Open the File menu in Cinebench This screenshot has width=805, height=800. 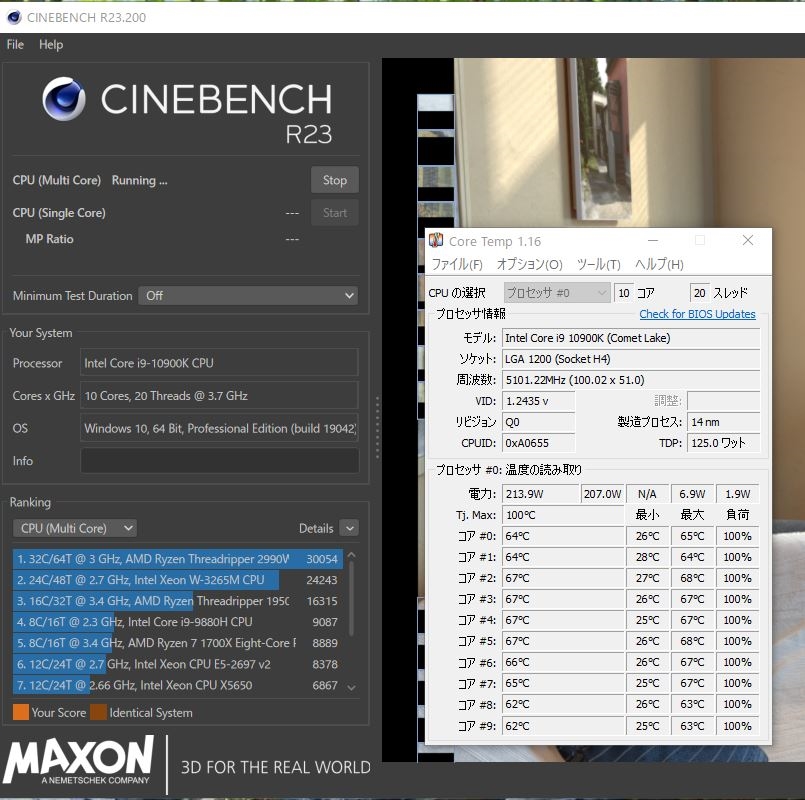(15, 45)
